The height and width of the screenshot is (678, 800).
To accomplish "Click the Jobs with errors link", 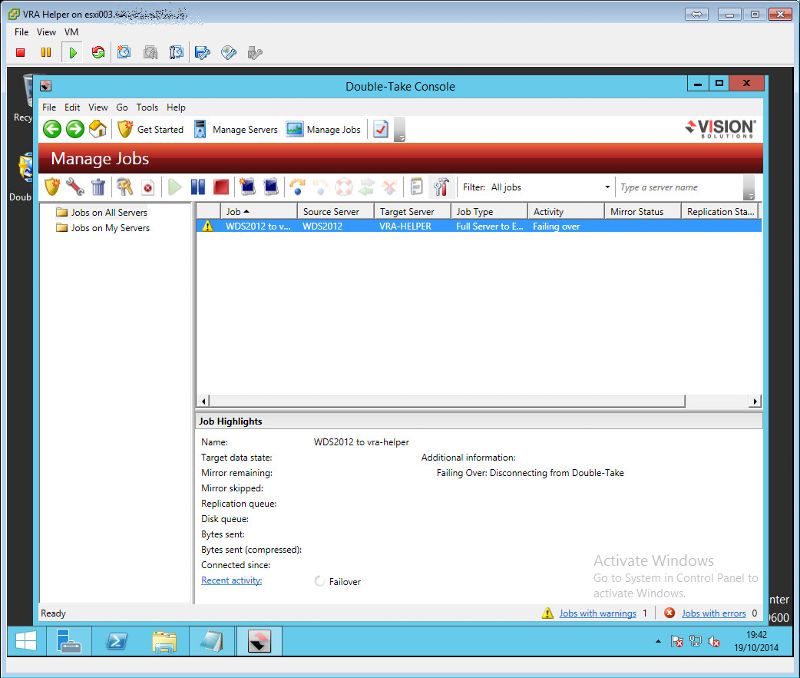I will pyautogui.click(x=714, y=613).
